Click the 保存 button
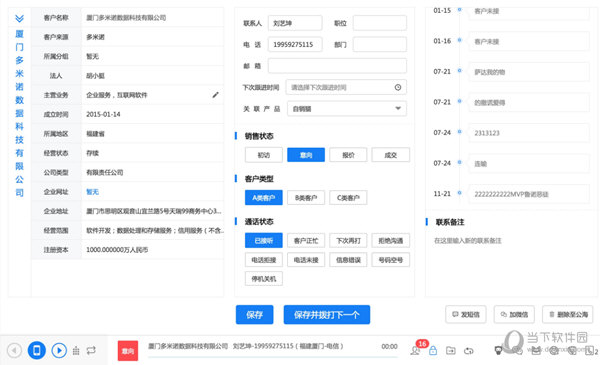 pyautogui.click(x=254, y=314)
